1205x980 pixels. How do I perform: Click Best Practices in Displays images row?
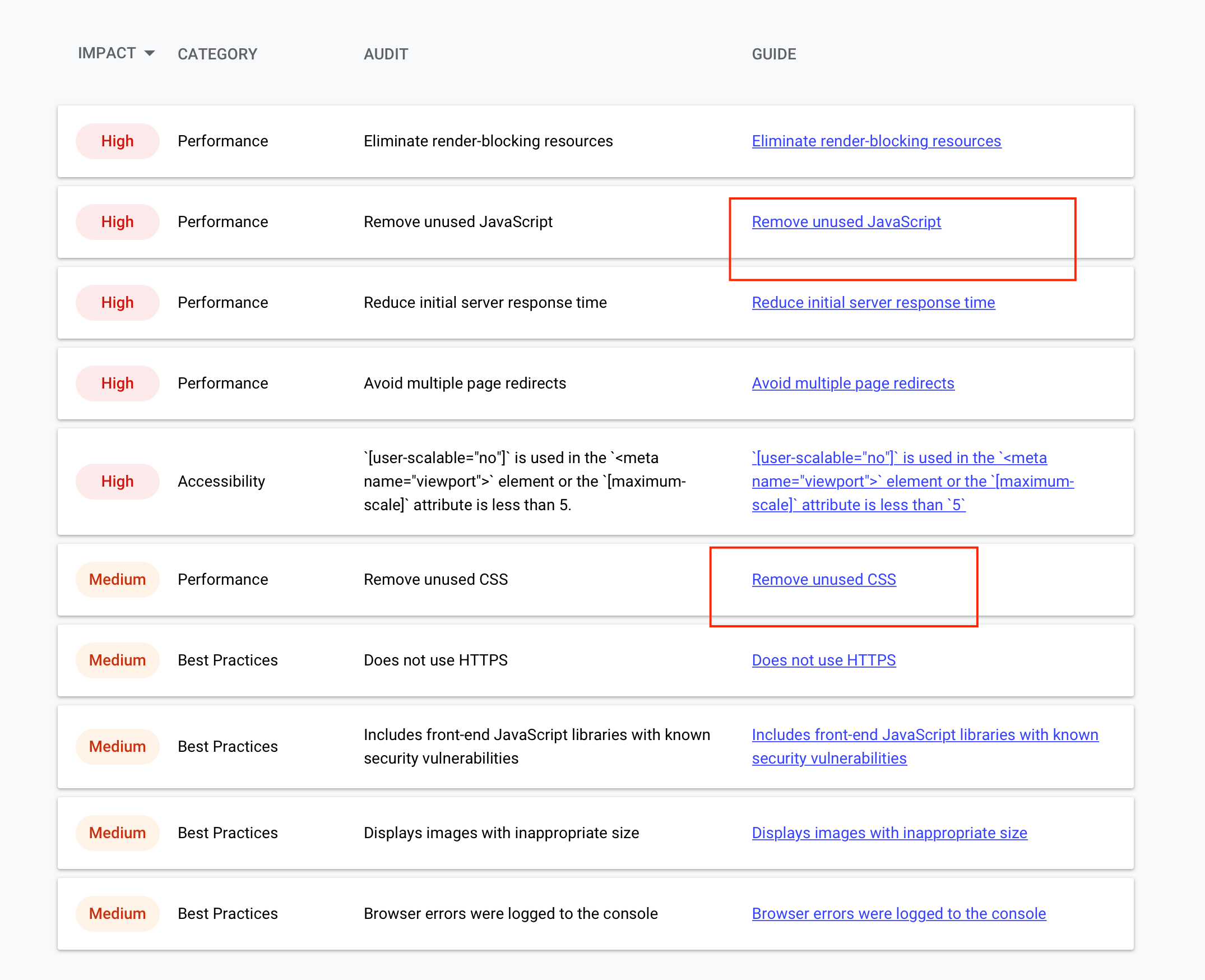coord(228,833)
